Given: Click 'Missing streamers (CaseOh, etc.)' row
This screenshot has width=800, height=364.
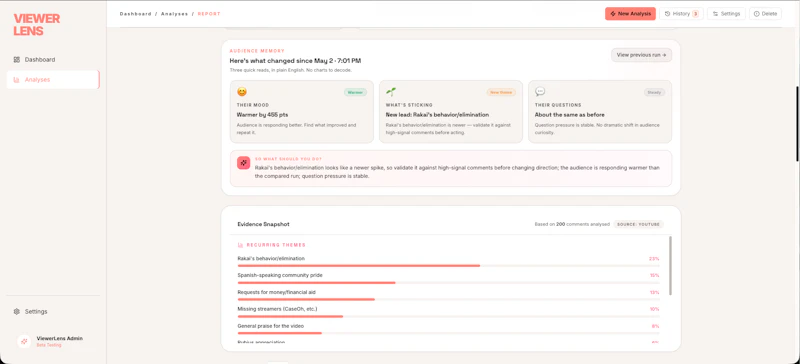Looking at the screenshot, I should point(448,312).
